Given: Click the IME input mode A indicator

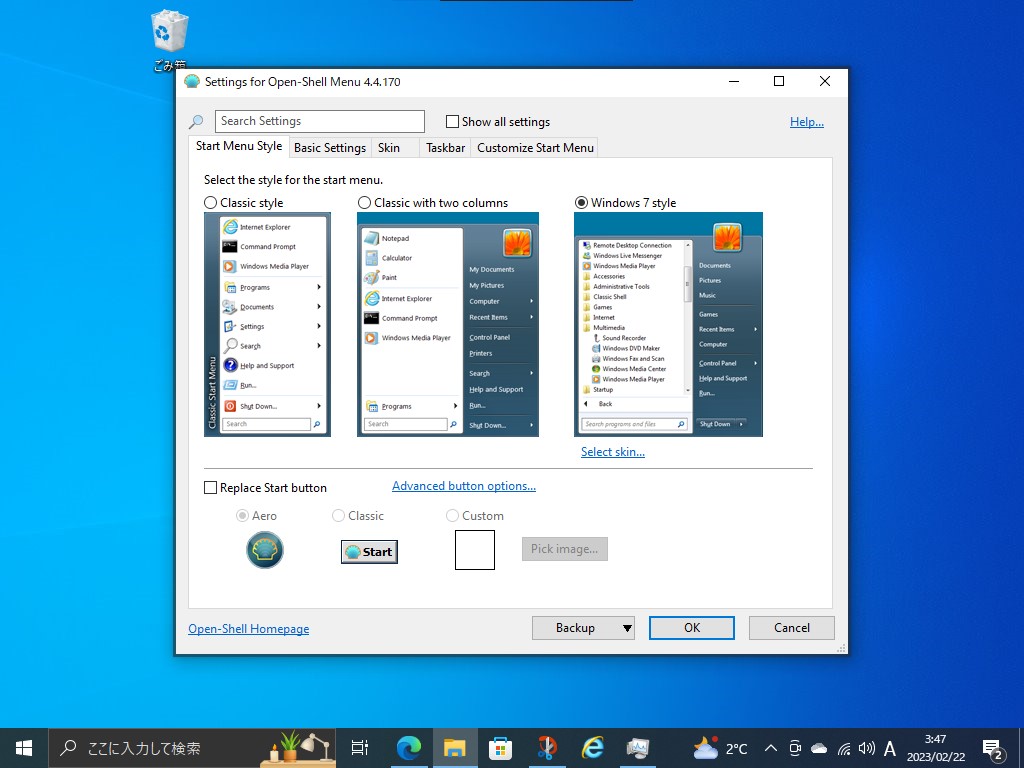Looking at the screenshot, I should tap(889, 748).
